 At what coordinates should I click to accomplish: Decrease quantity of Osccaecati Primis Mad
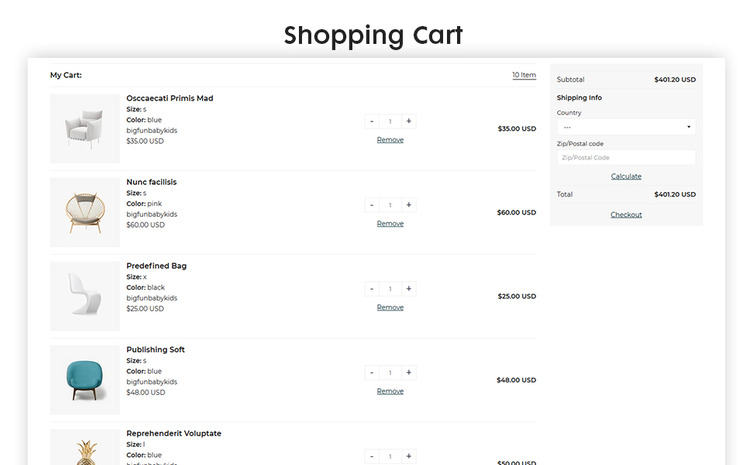click(372, 121)
